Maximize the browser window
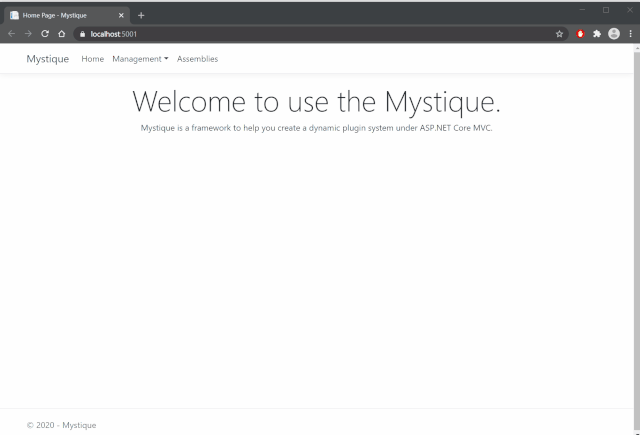This screenshot has height=435, width=640. [x=606, y=10]
